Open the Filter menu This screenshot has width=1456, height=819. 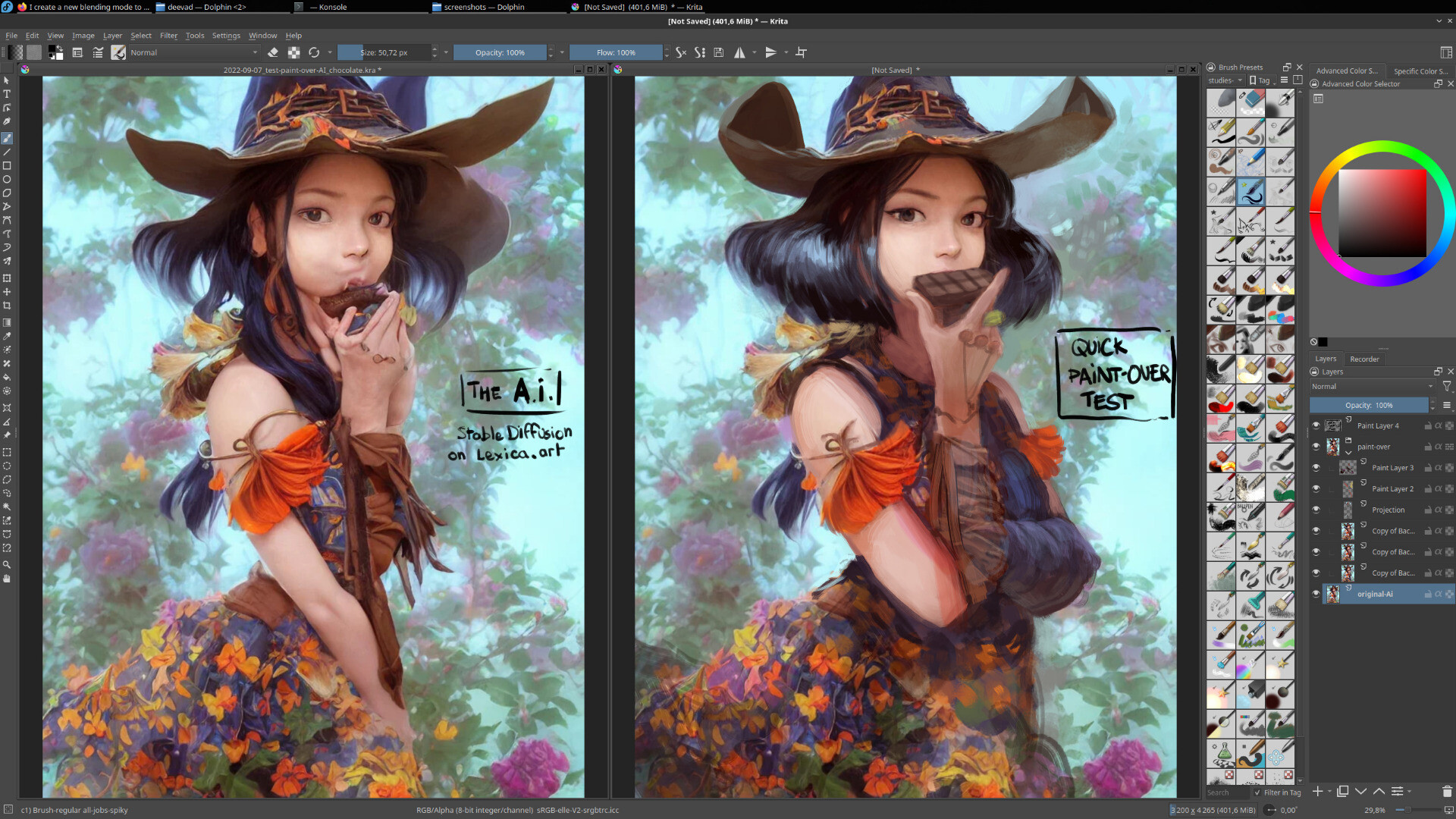pyautogui.click(x=168, y=36)
